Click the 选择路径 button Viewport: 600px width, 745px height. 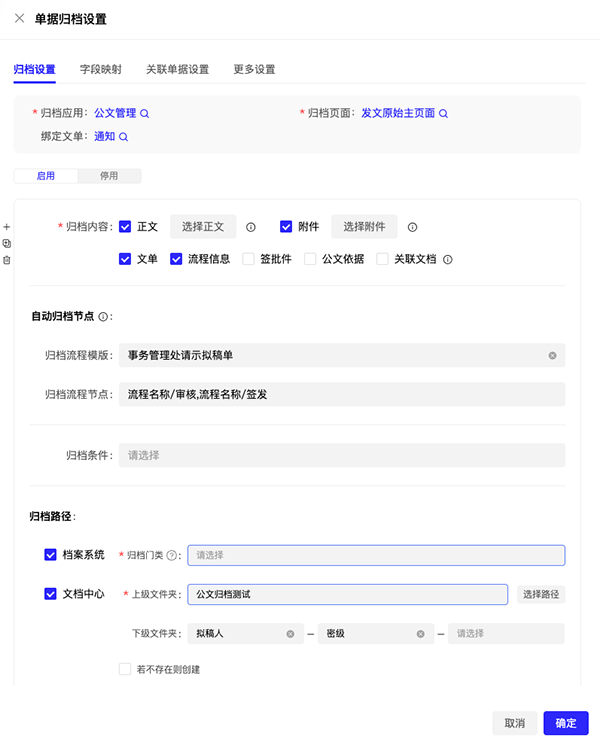click(541, 594)
